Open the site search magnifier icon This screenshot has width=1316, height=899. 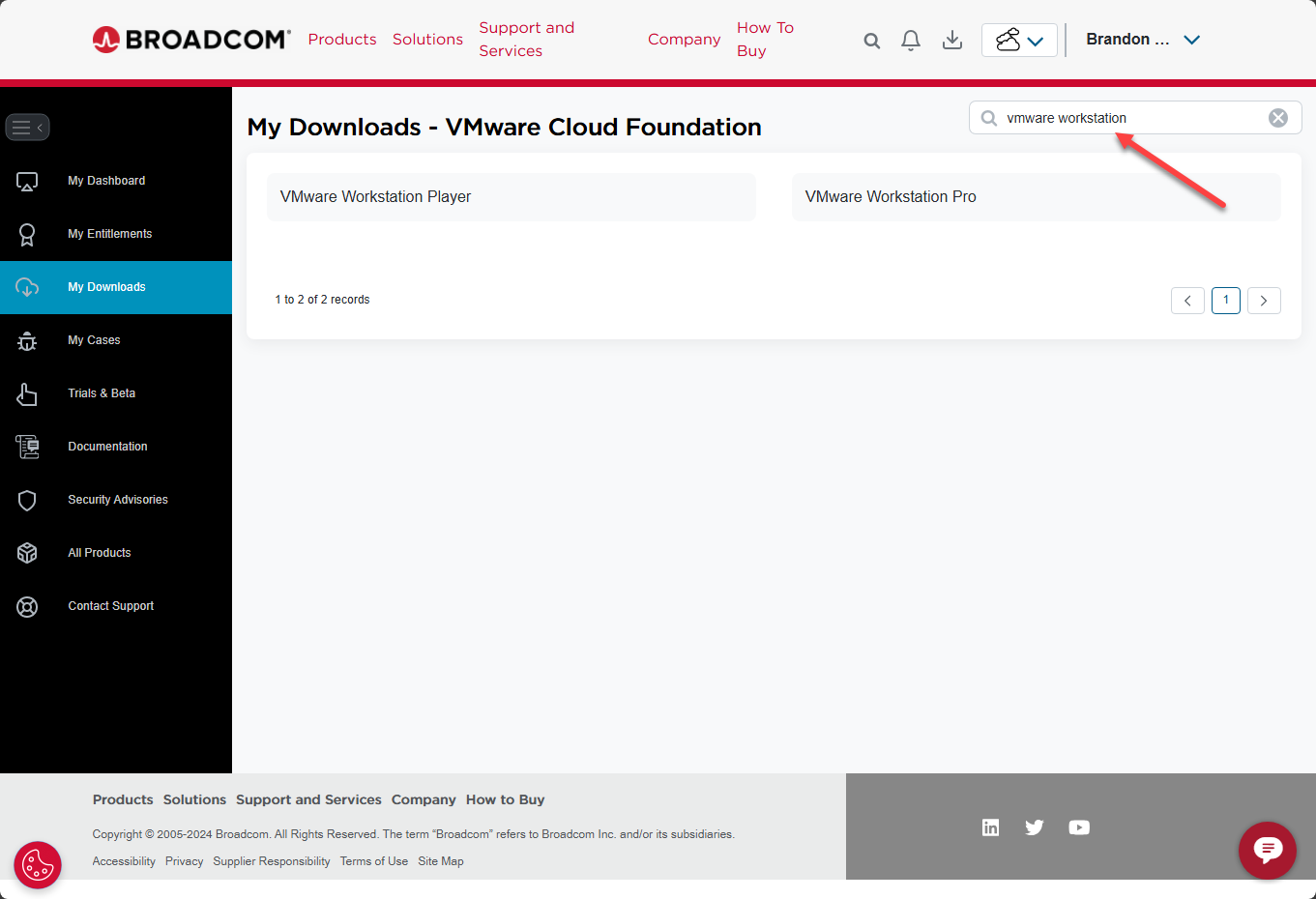coord(872,41)
